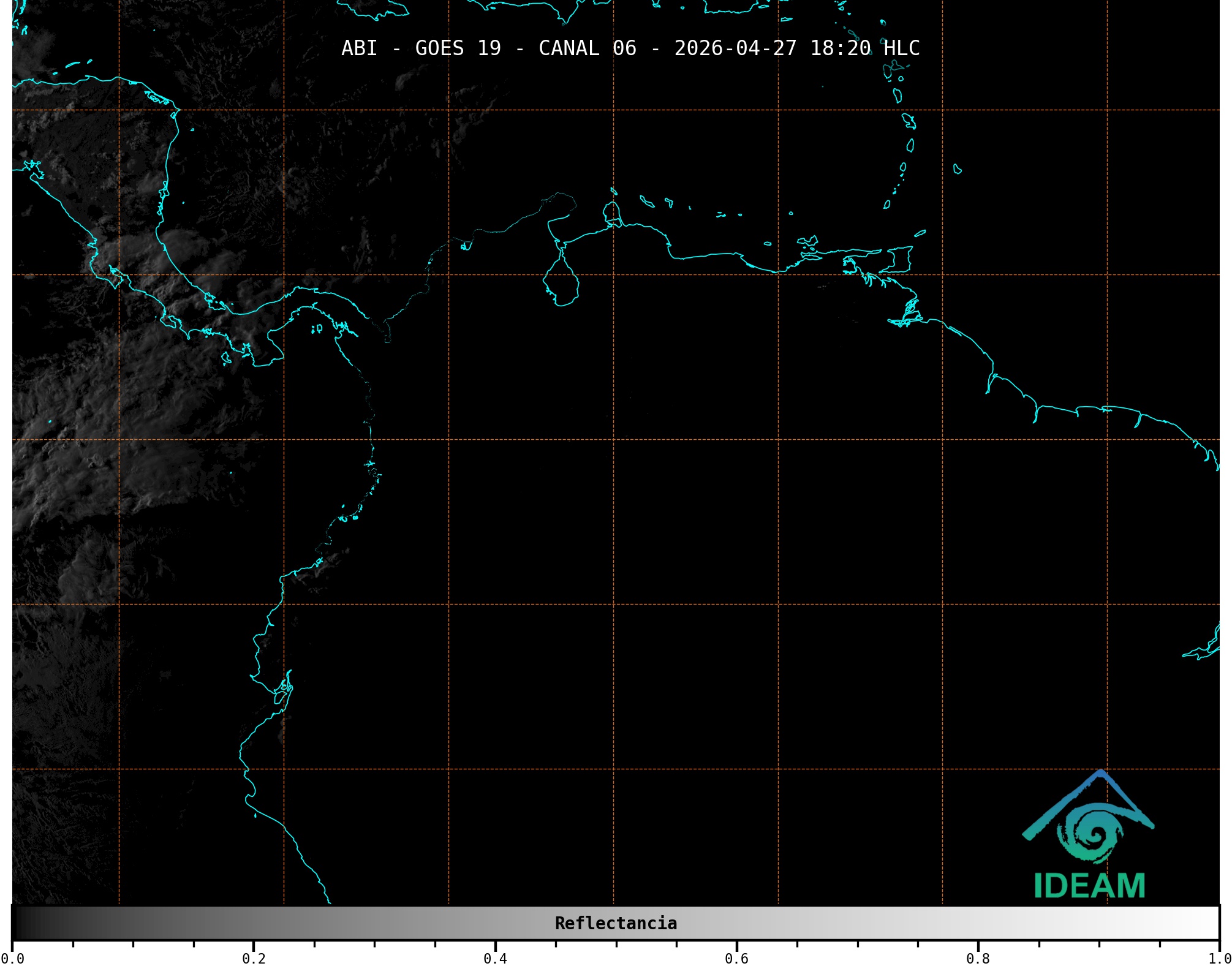
Task: Click the 18:20 HLC time in the title
Action: click(x=864, y=48)
